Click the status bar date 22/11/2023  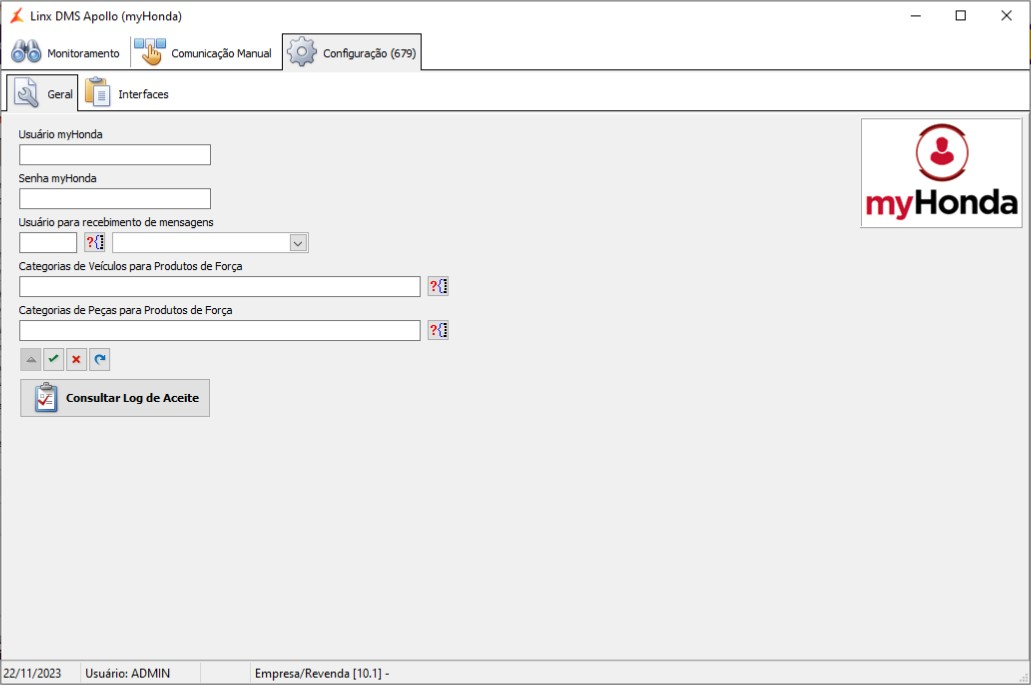click(x=32, y=673)
